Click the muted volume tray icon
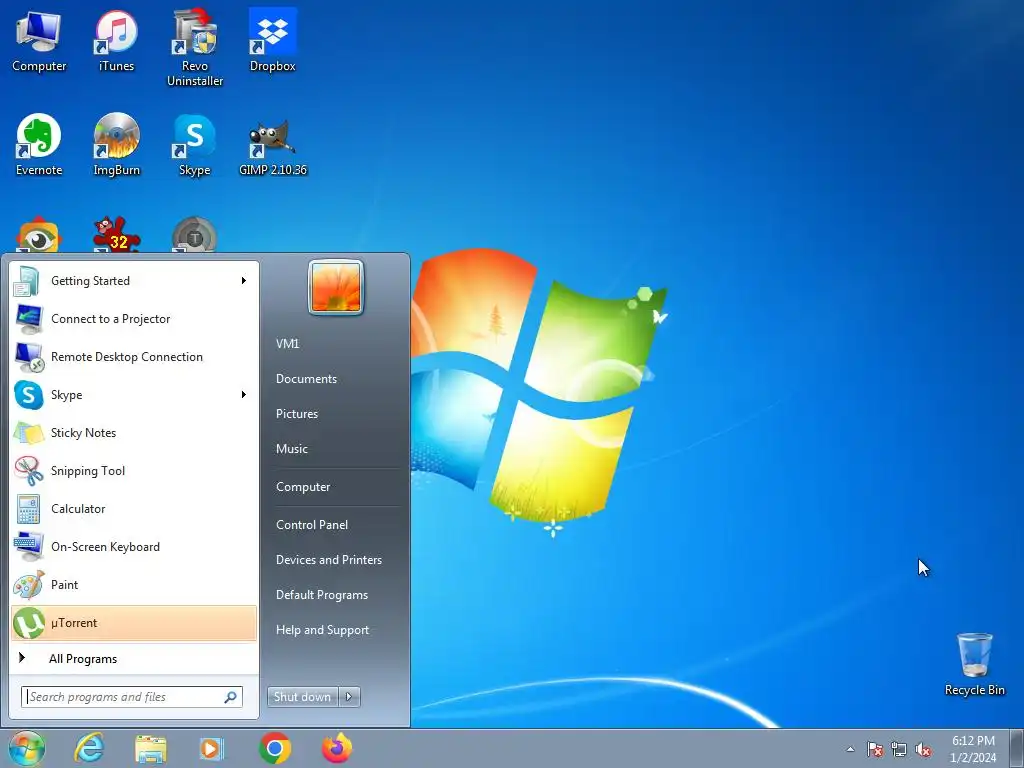 (923, 749)
